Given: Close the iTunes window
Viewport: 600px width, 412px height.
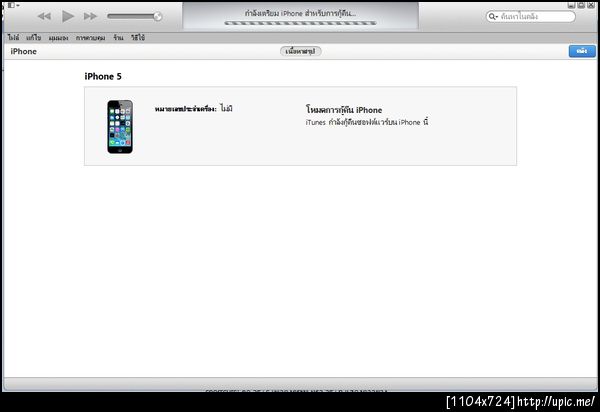Looking at the screenshot, I should 591,5.
